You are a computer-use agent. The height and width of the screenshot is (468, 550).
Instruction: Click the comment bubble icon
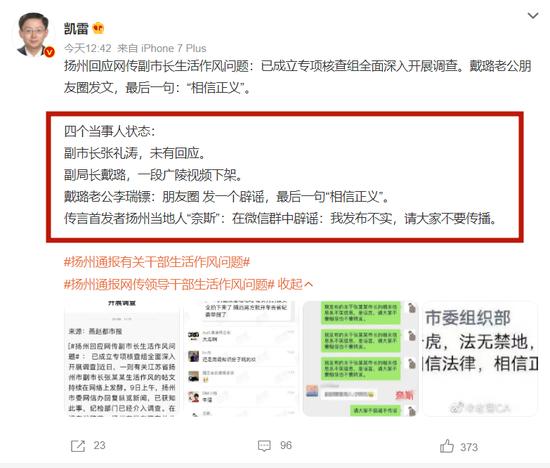coord(264,446)
